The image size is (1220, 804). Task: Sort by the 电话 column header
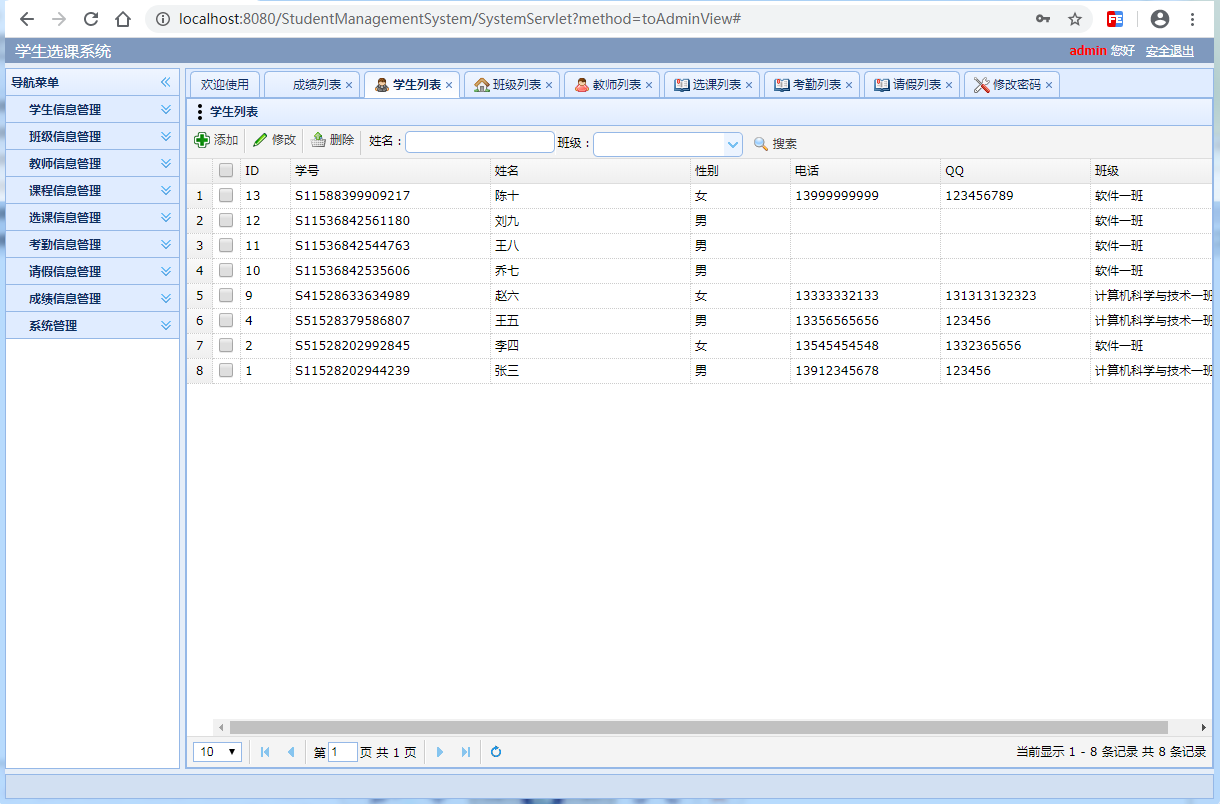coord(865,171)
